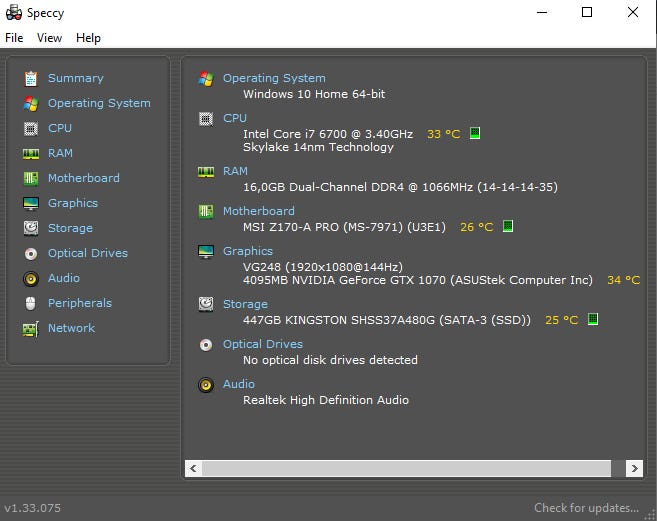The height and width of the screenshot is (521, 657).
Task: Select Summary in the left sidebar
Action: pyautogui.click(x=75, y=78)
